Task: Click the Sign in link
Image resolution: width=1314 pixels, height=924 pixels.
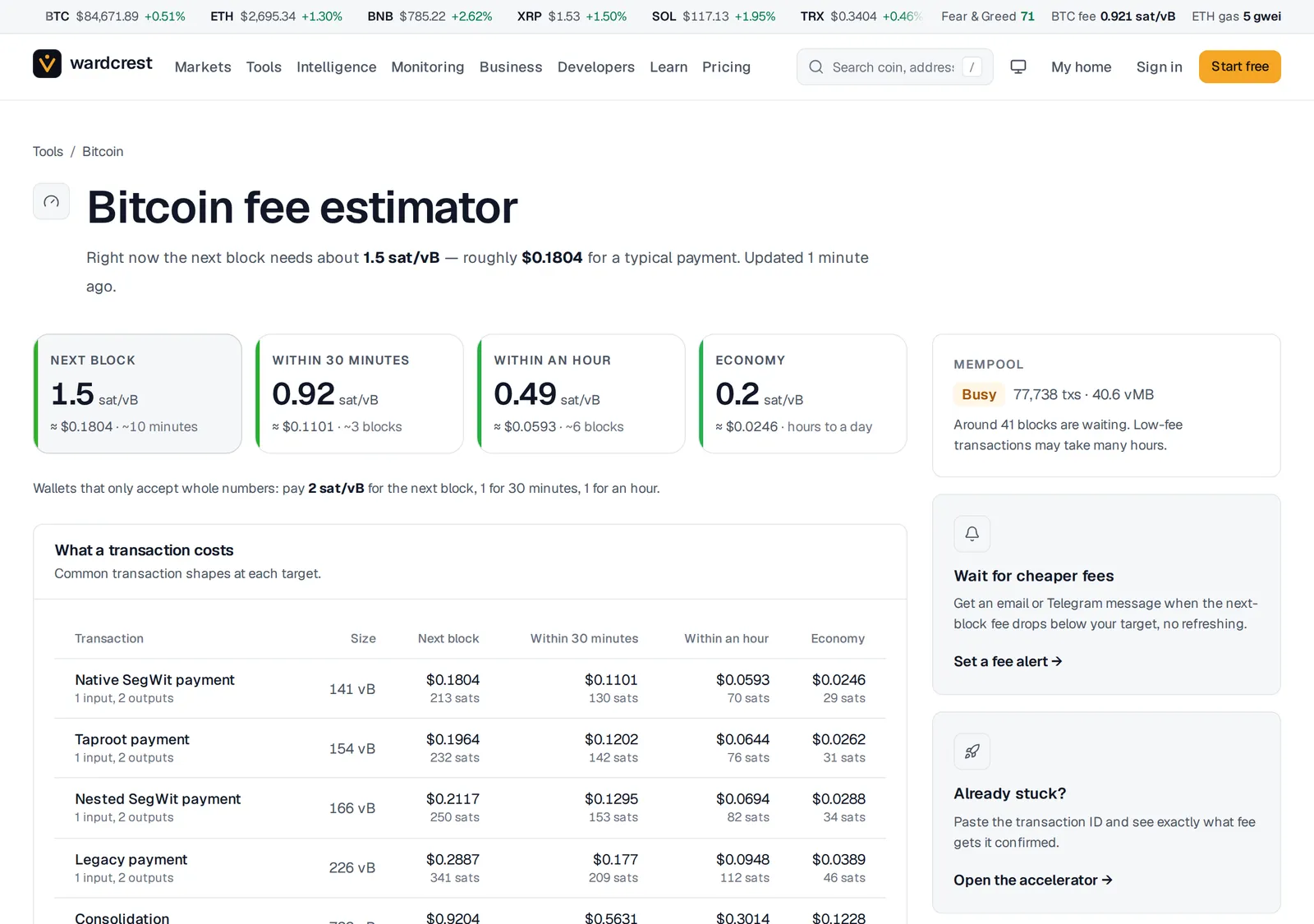Action: coord(1160,67)
